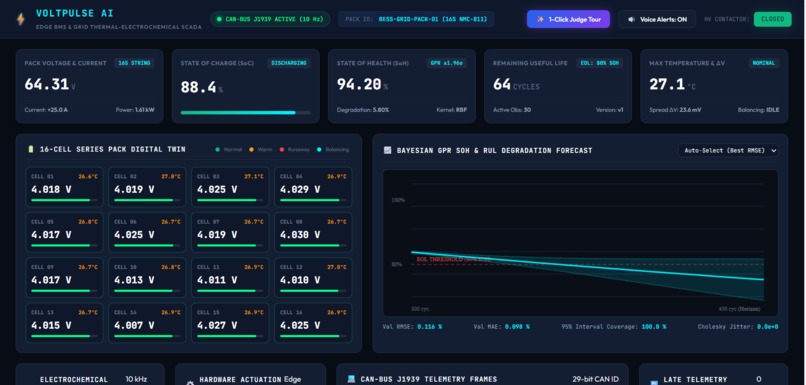Click the red Runaway legend dot
Screen dimensions: 806x385
click(282, 150)
